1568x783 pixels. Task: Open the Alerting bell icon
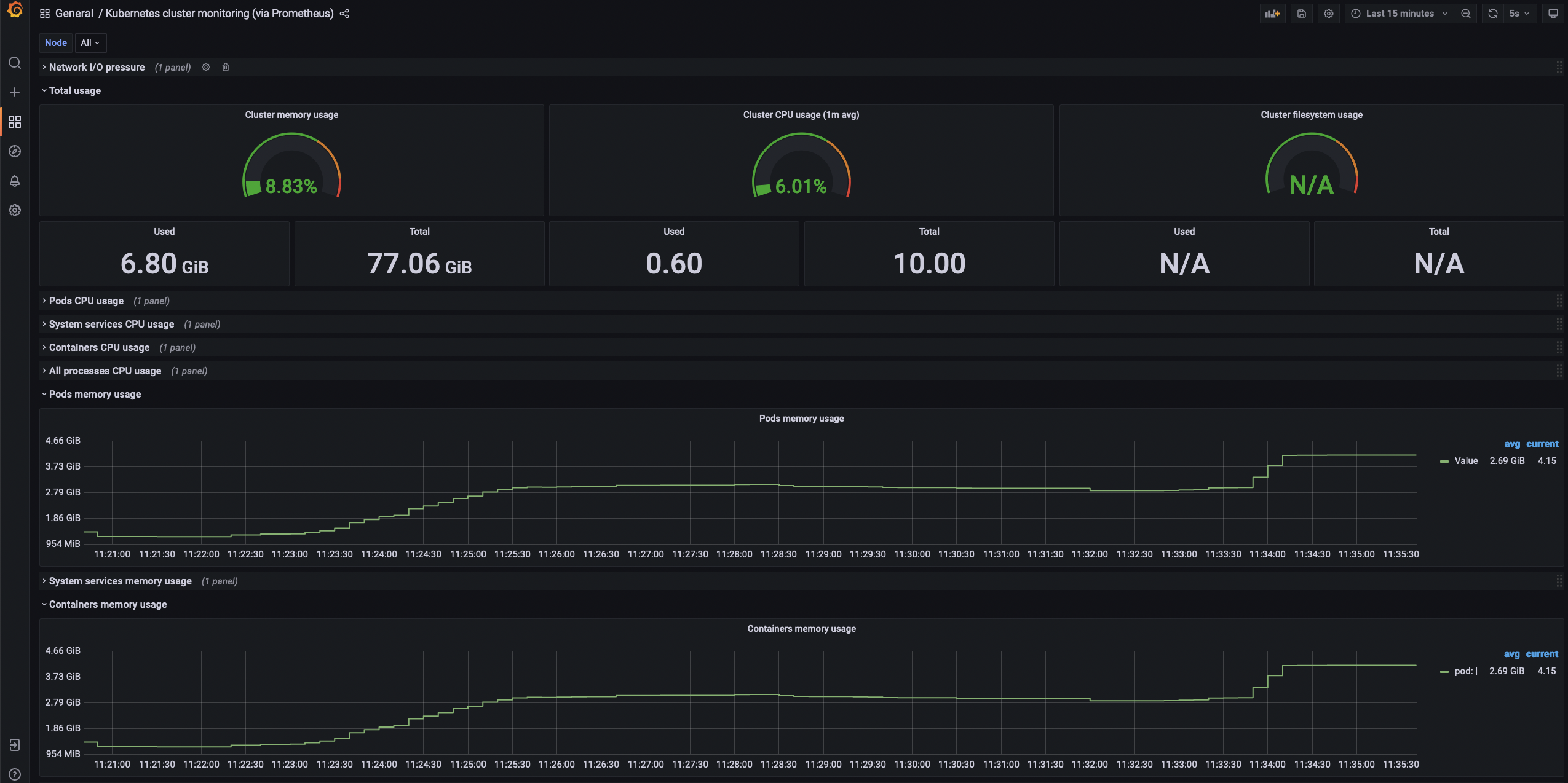(15, 181)
